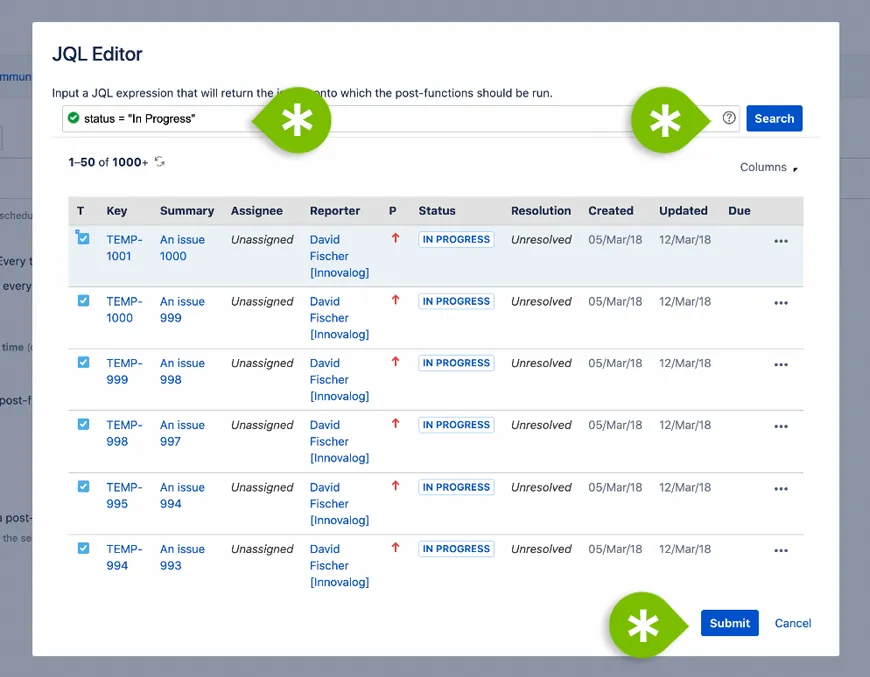
Task: Open reporter David Fischer on TEMP-994 row
Action: pos(339,565)
